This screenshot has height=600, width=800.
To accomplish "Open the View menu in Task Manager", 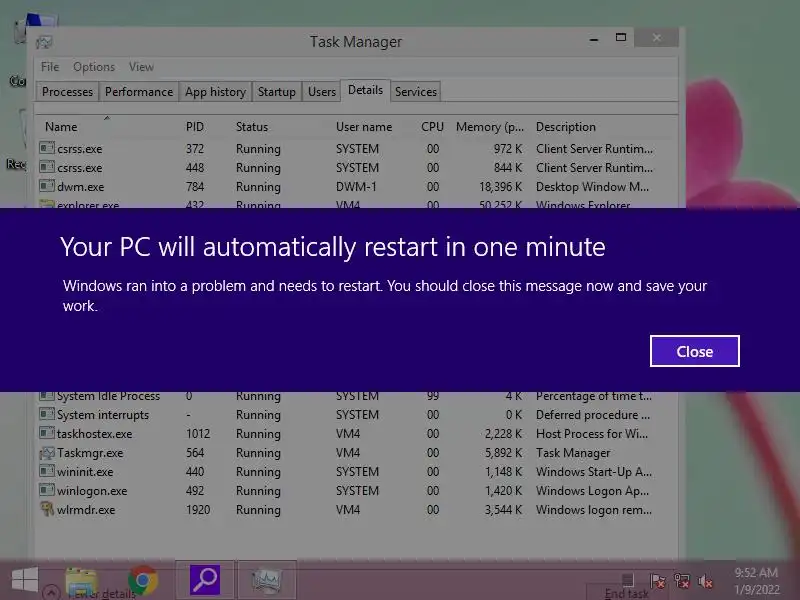I will (x=141, y=67).
